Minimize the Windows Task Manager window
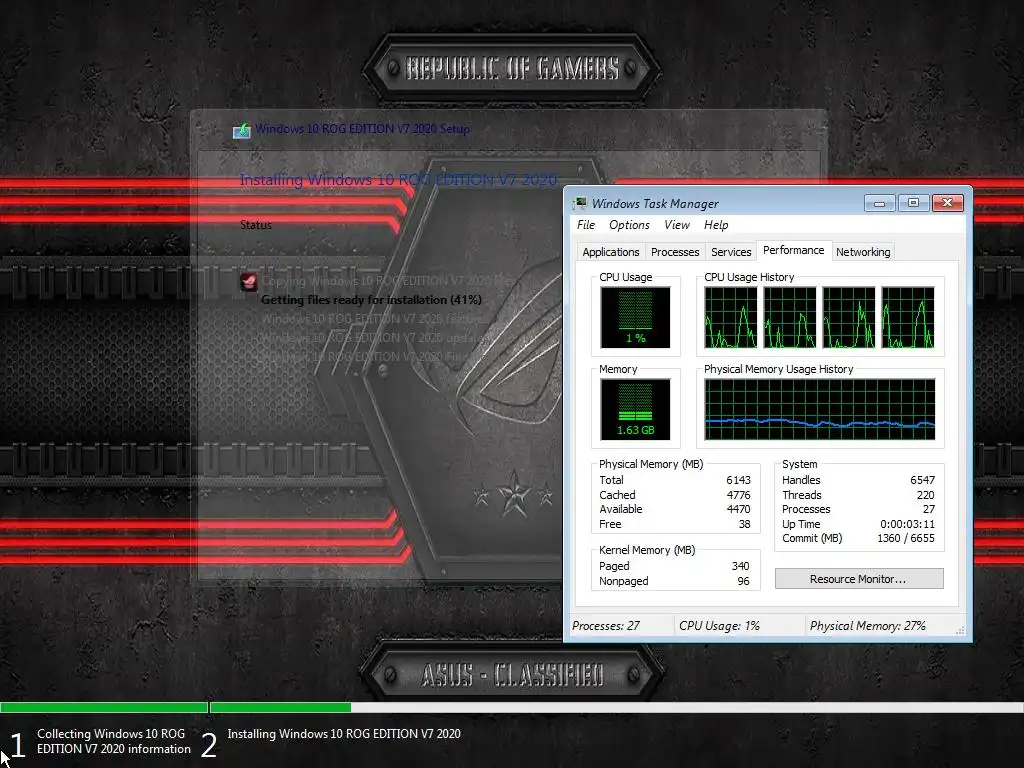 click(879, 203)
